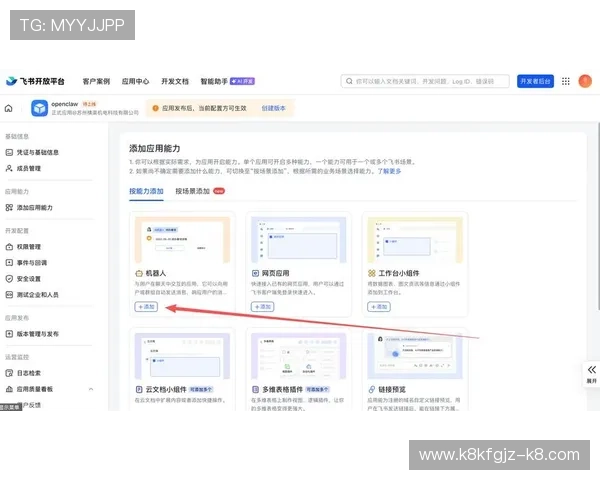This screenshot has width=600, height=480.
Task: Click the 安全设置 shield icon
Action: click(9, 279)
